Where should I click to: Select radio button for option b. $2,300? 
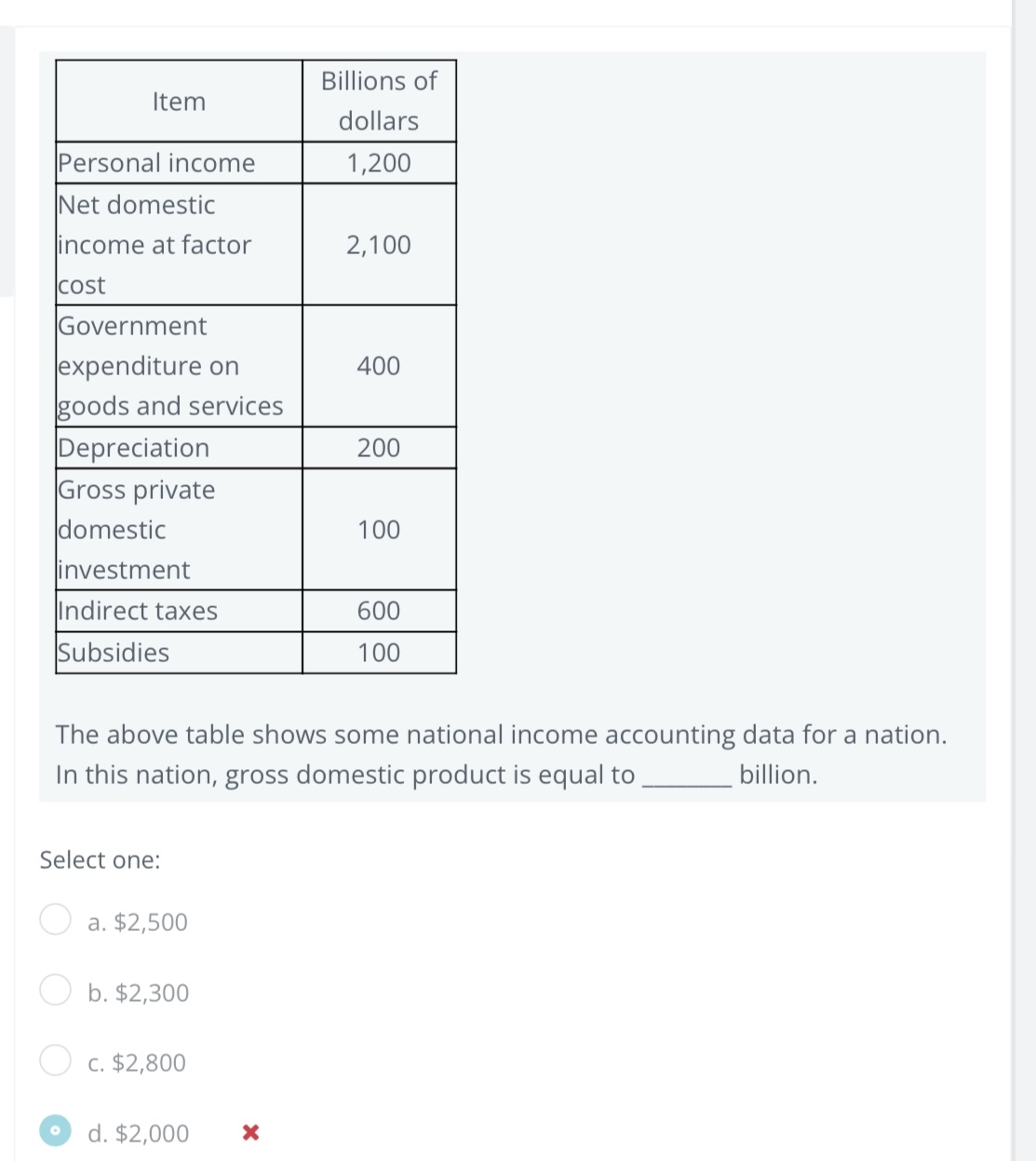(x=54, y=992)
